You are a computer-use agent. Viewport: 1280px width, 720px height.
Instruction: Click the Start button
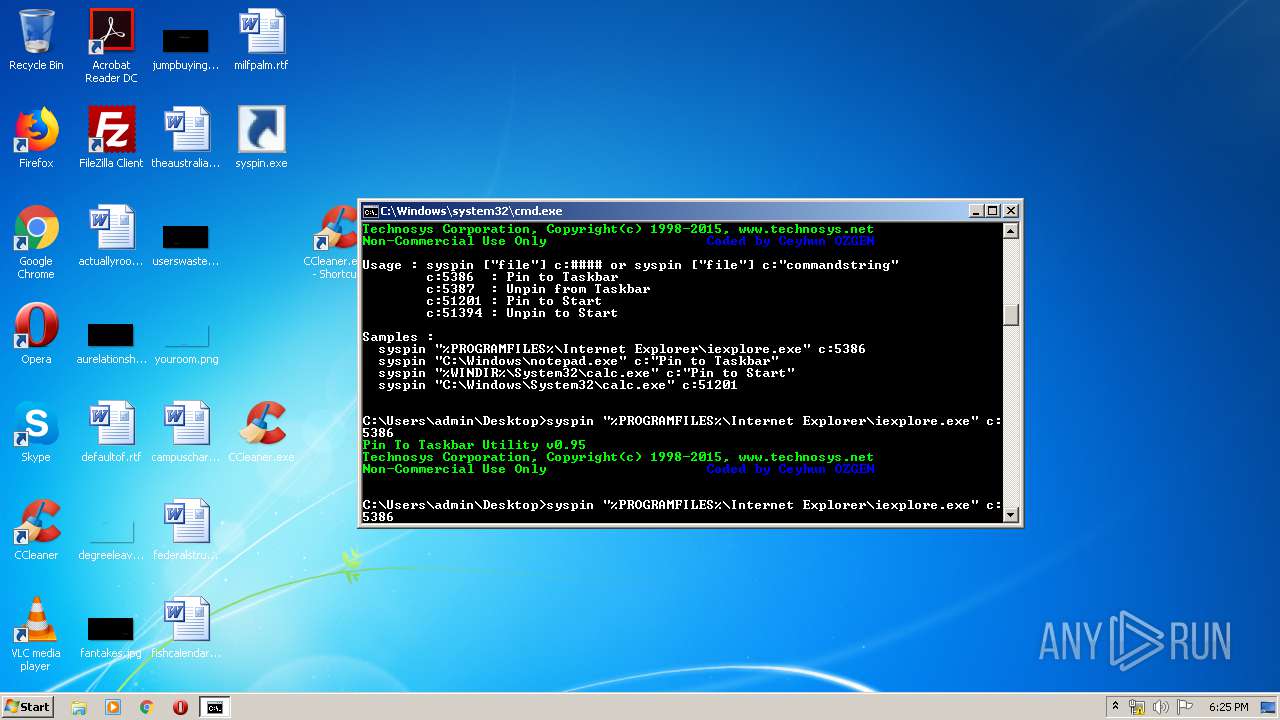tap(27, 707)
